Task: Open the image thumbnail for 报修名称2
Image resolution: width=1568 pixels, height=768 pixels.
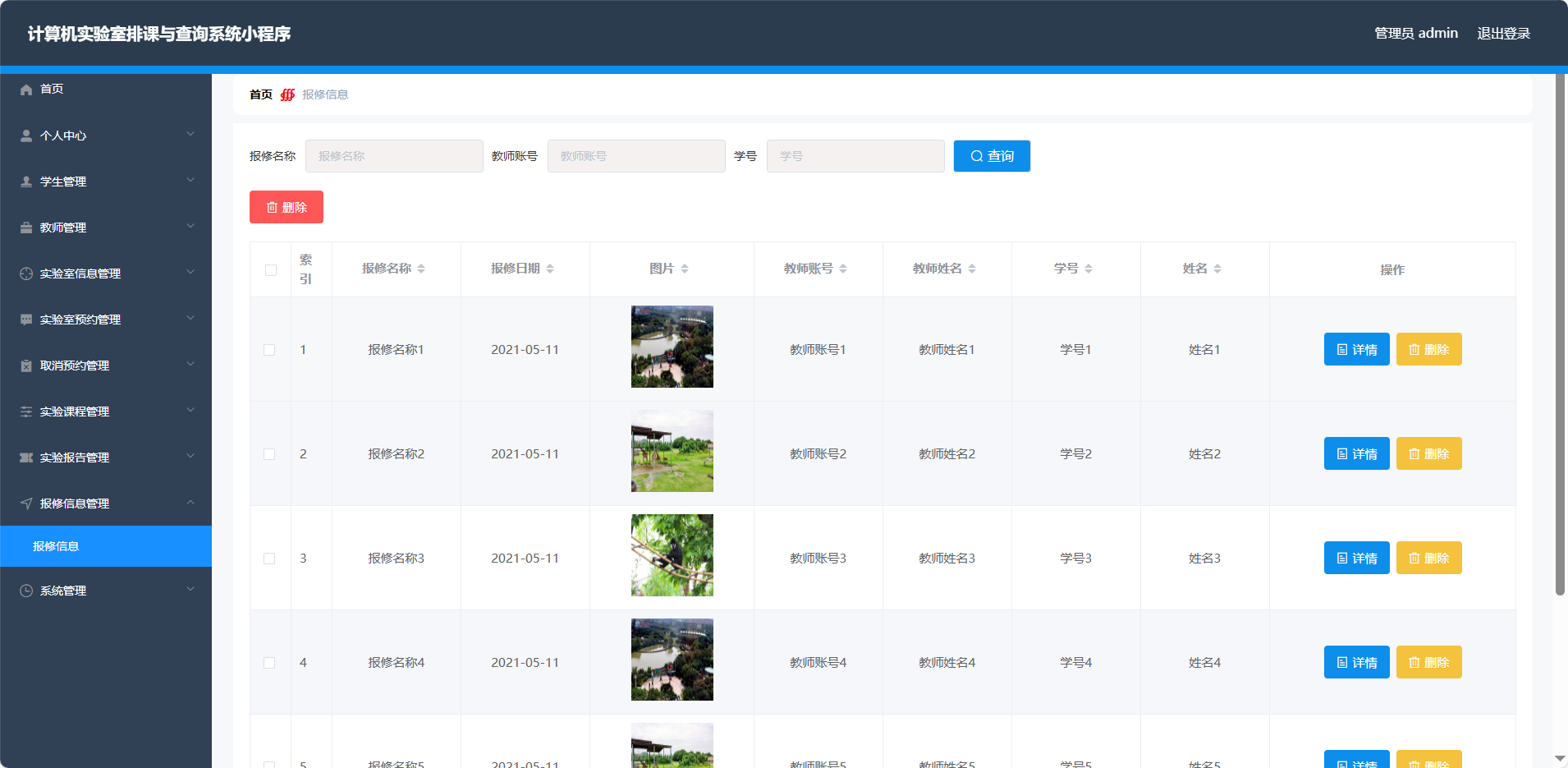Action: click(672, 451)
